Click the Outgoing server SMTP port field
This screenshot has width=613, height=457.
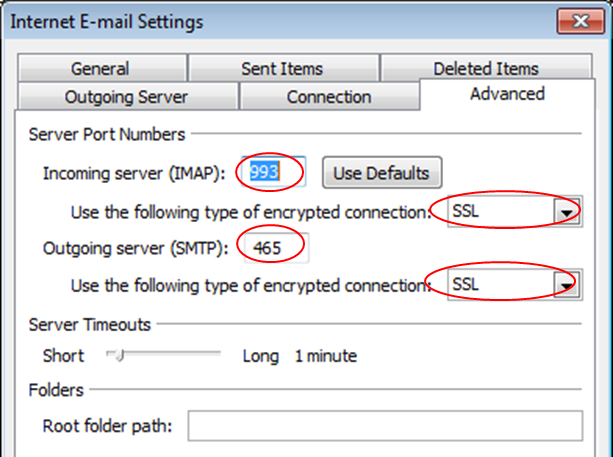[x=276, y=248]
